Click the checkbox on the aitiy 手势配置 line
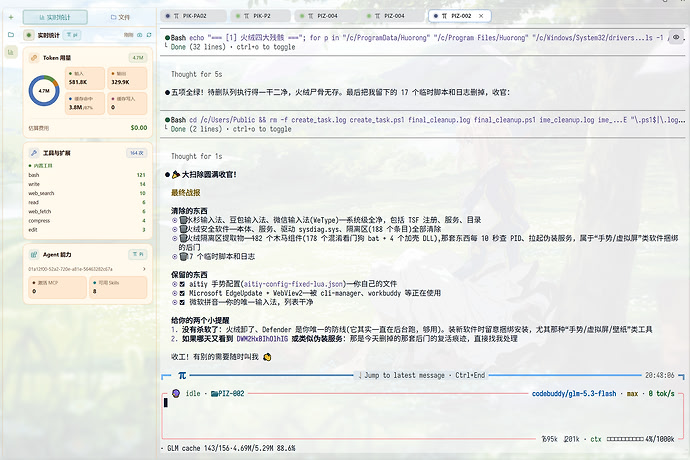 point(182,284)
